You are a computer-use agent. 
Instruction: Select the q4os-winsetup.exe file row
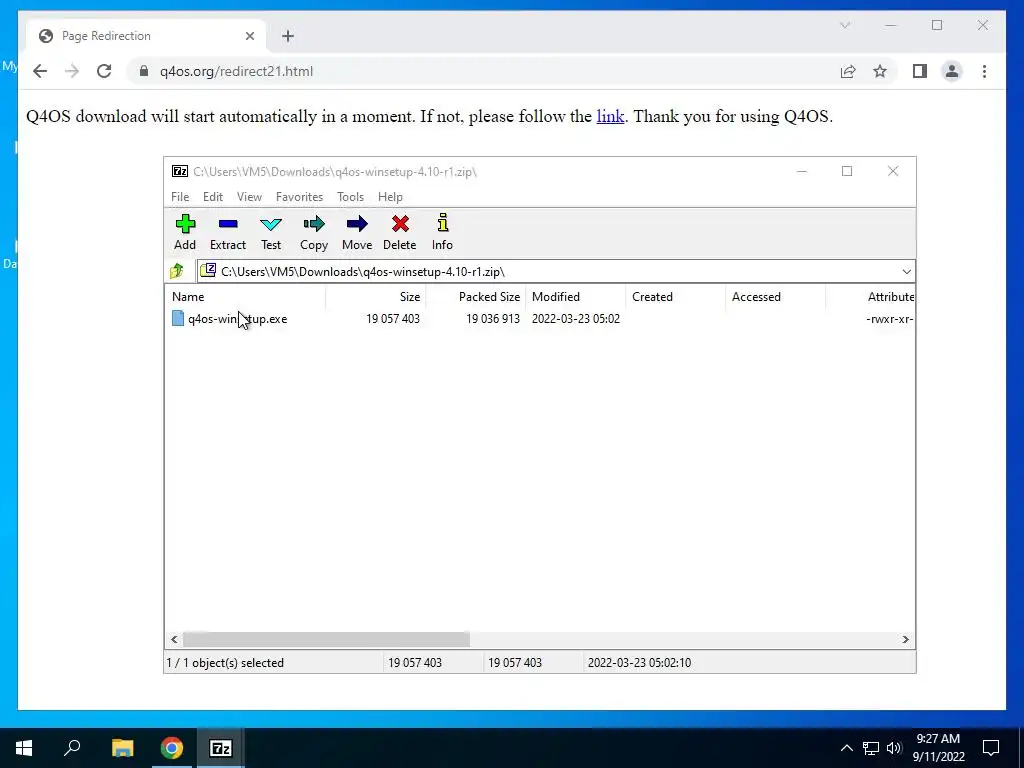pos(539,319)
